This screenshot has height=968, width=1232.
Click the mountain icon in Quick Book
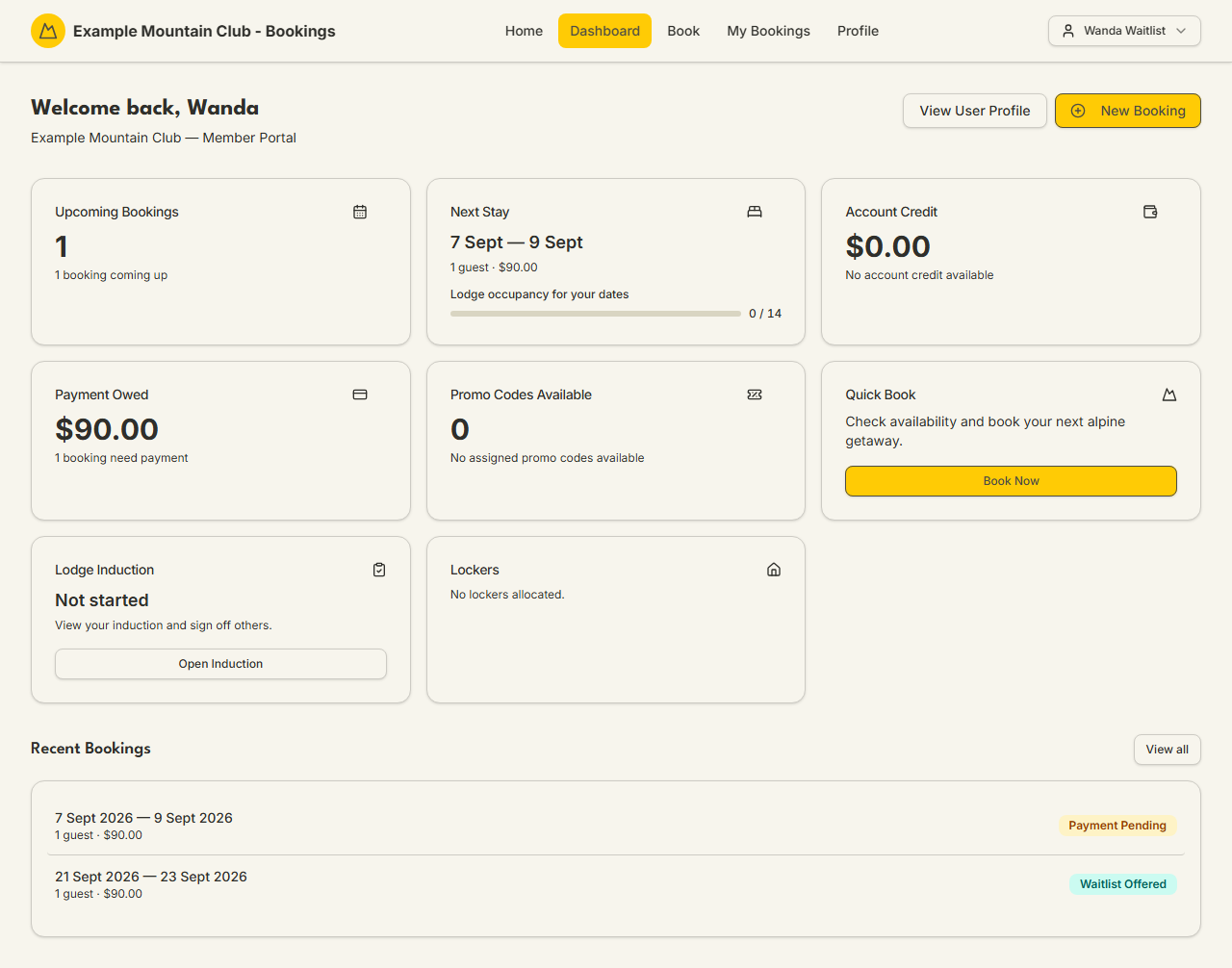coord(1169,395)
